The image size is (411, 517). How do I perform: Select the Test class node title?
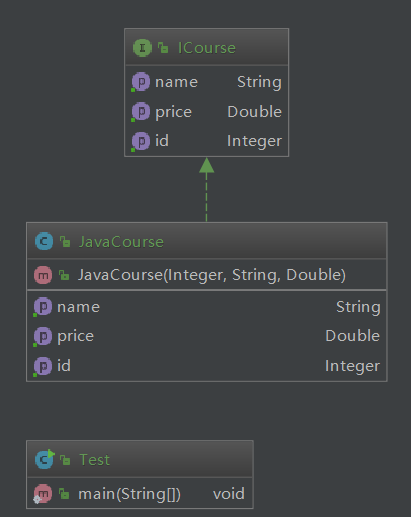pyautogui.click(x=94, y=460)
